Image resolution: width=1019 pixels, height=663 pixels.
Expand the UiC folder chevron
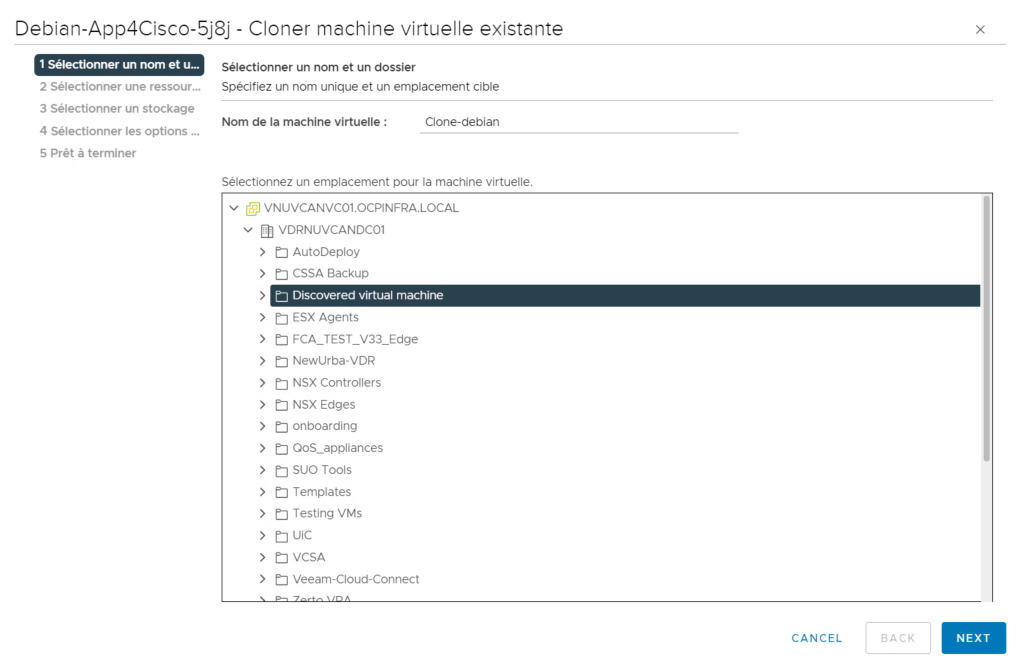click(263, 536)
